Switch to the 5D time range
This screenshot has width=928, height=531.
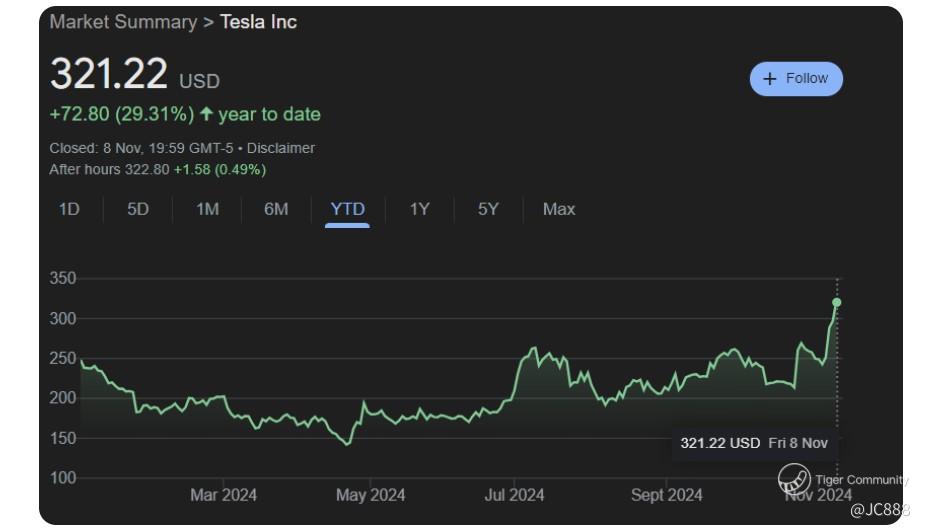[138, 209]
